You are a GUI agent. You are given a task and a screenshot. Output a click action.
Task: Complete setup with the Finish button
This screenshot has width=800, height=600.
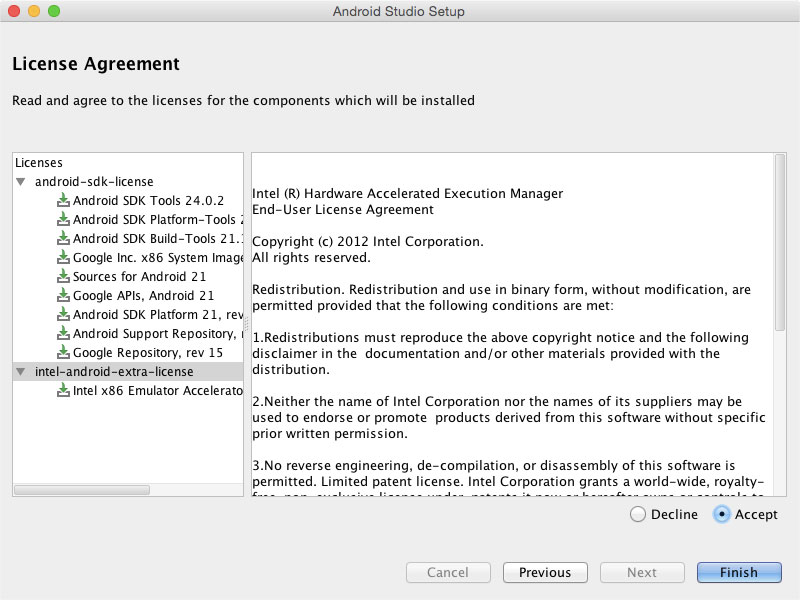[739, 572]
